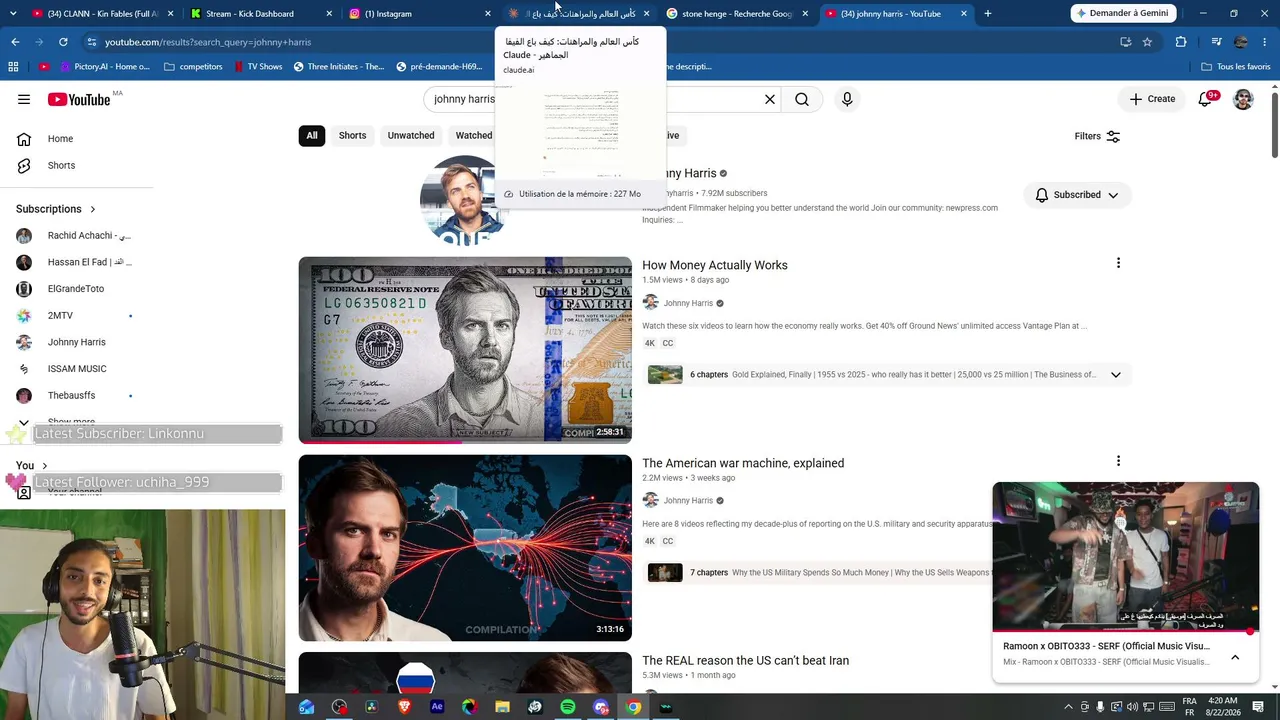Open YouTube notifications bell
The width and height of the screenshot is (1280, 720).
(x=1205, y=99)
